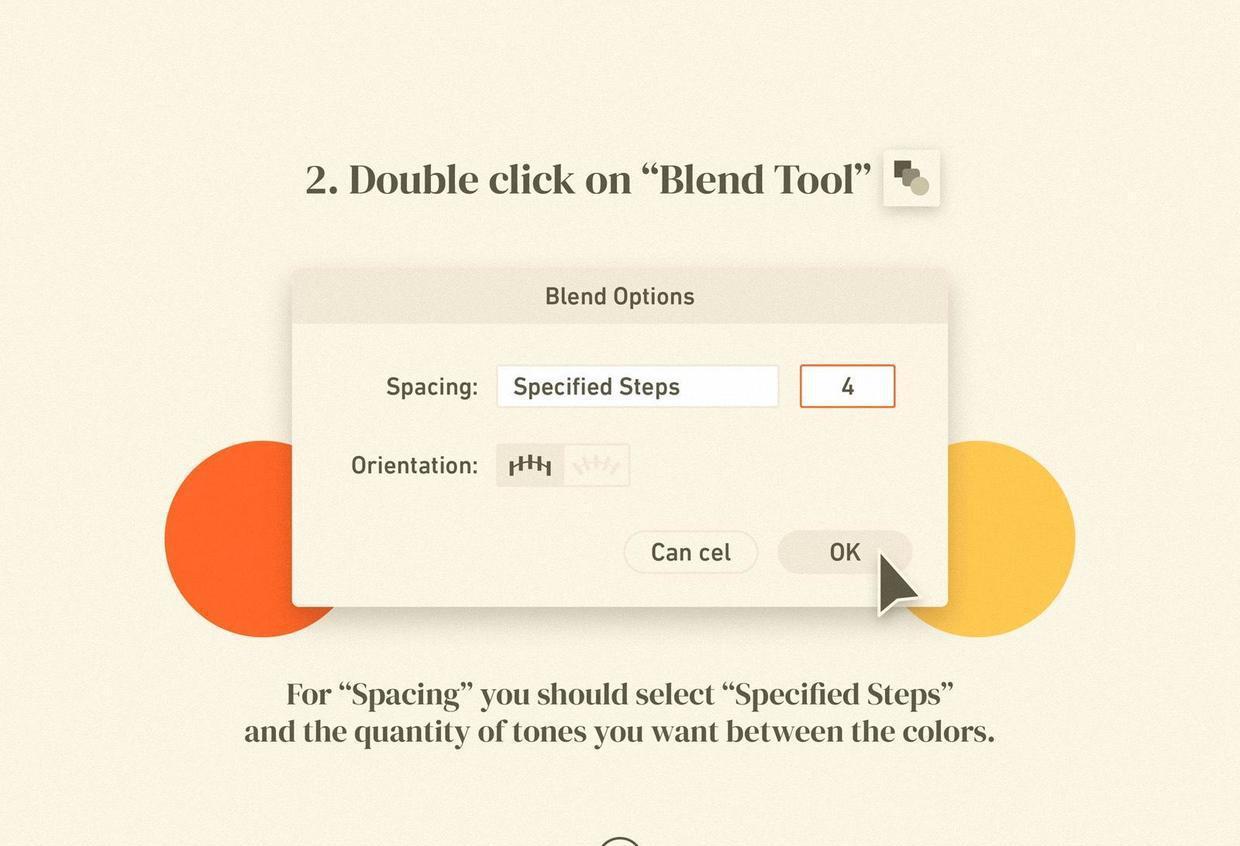
Task: Click the beige circle inside the Blend Tool icon
Action: tap(920, 185)
